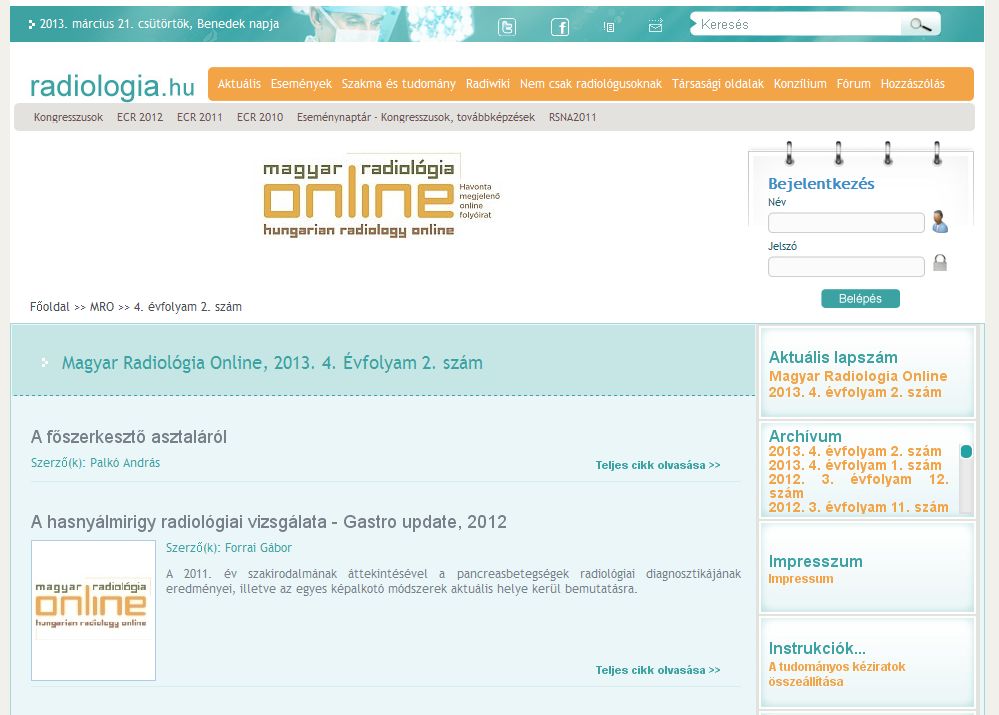
Task: Click the user icon beside Név field
Action: point(940,221)
